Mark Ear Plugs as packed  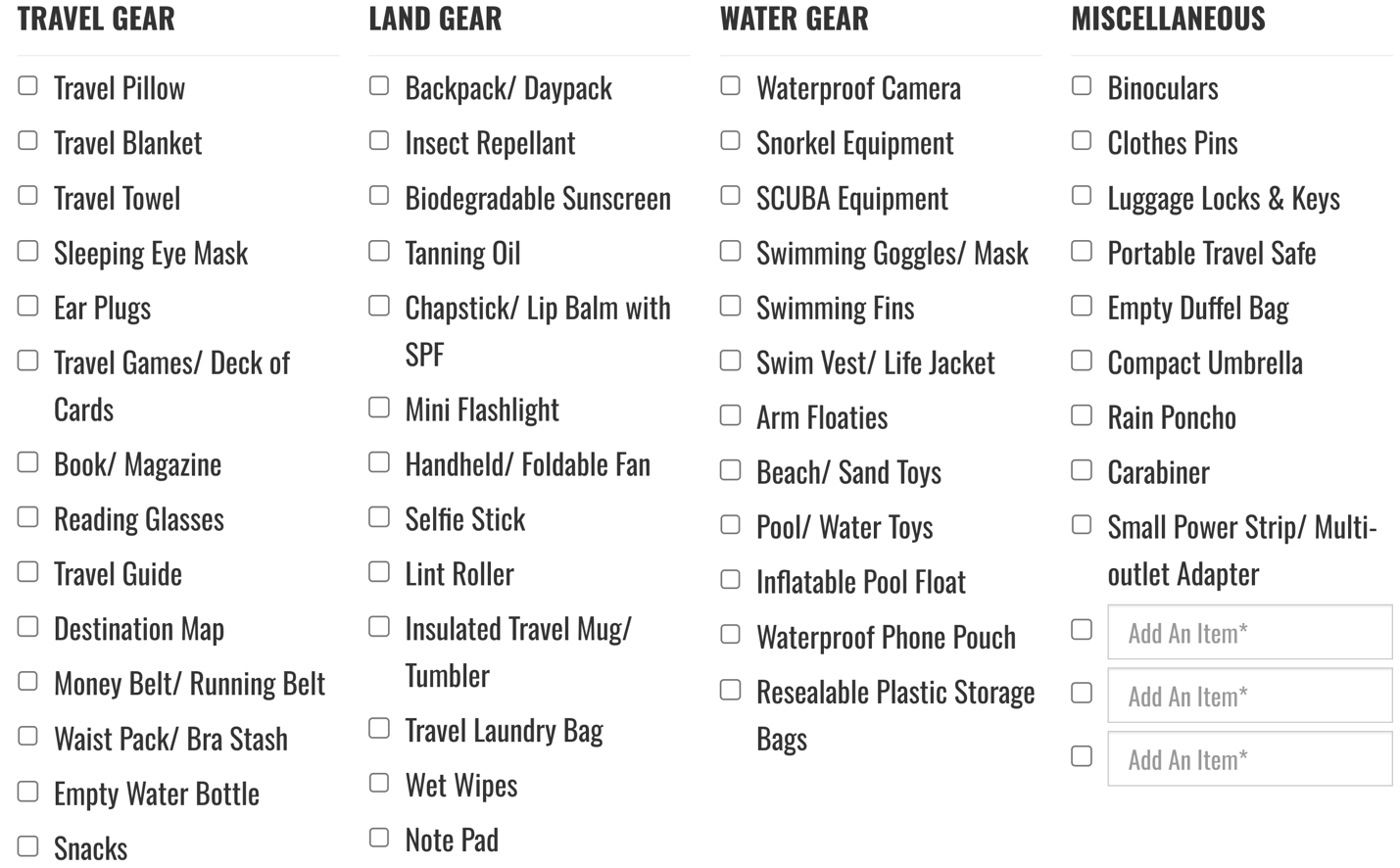click(28, 306)
